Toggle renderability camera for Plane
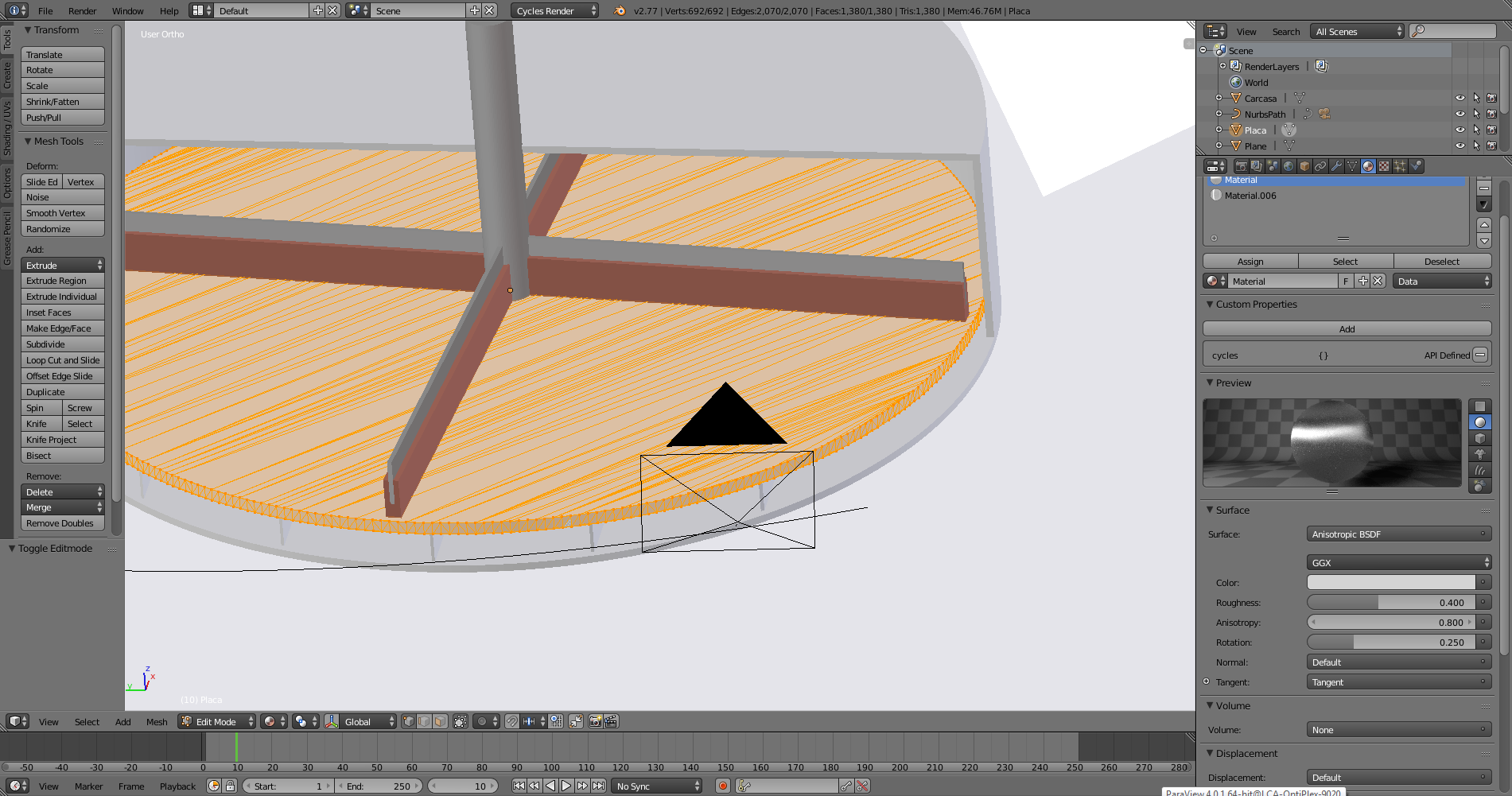The height and width of the screenshot is (796, 1512). coord(1492,146)
